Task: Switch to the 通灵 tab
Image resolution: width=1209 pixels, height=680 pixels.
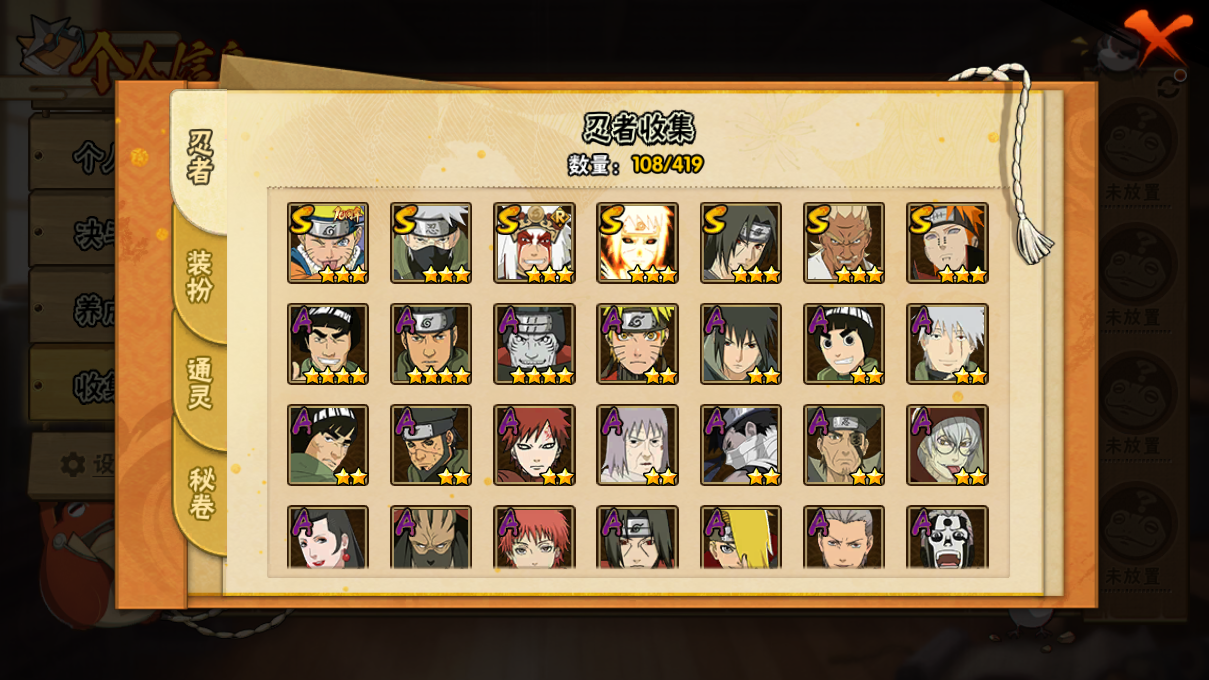Action: point(200,383)
